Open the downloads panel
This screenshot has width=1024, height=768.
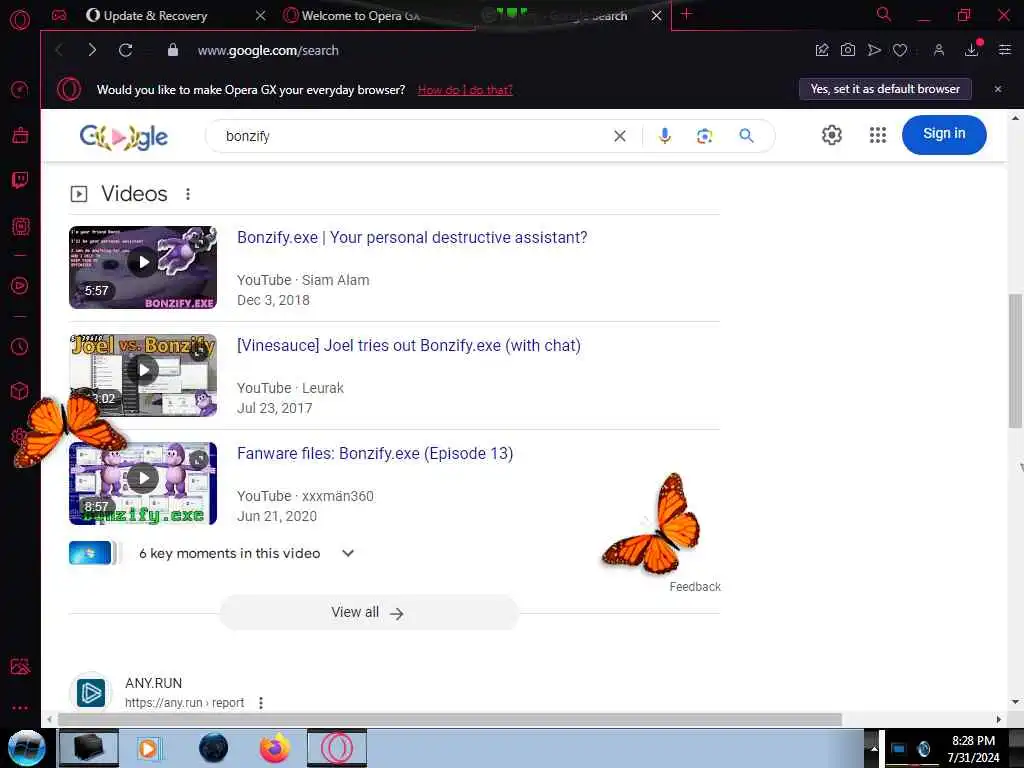pos(972,50)
